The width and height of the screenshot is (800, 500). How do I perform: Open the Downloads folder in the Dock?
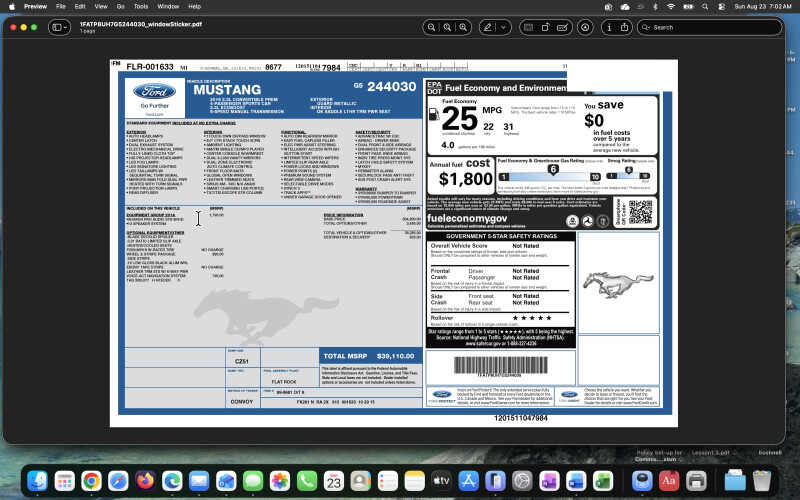pos(735,481)
